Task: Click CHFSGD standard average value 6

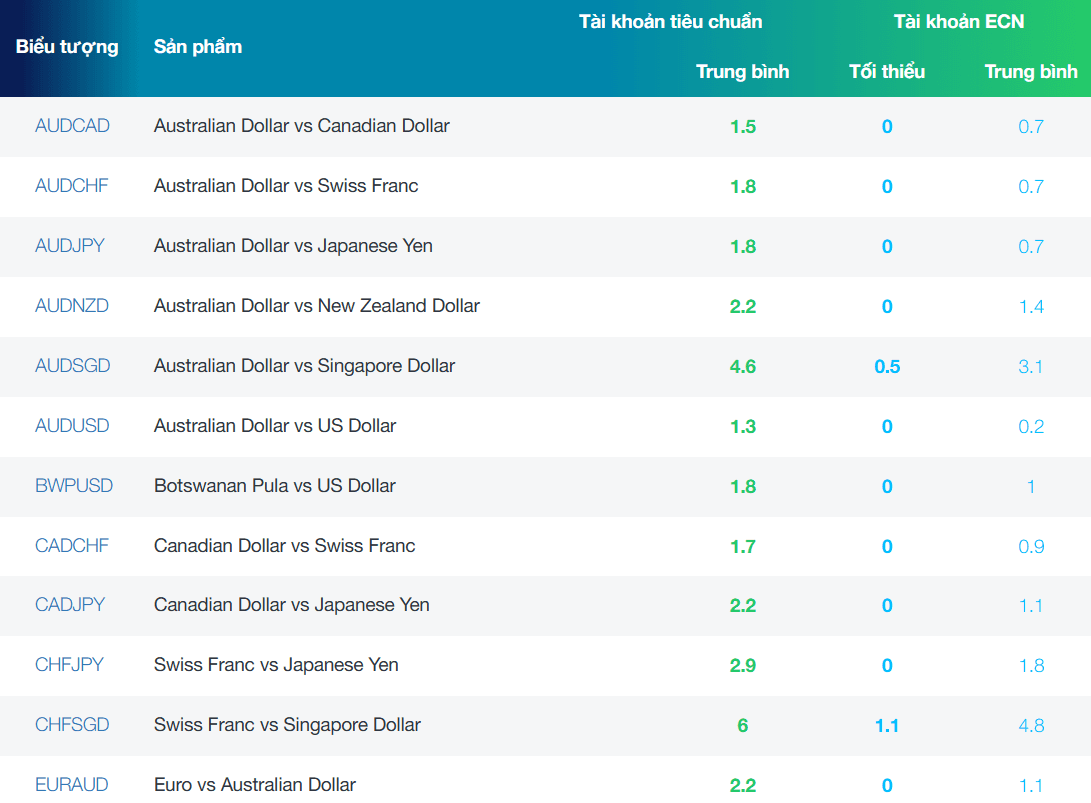Action: (x=742, y=725)
